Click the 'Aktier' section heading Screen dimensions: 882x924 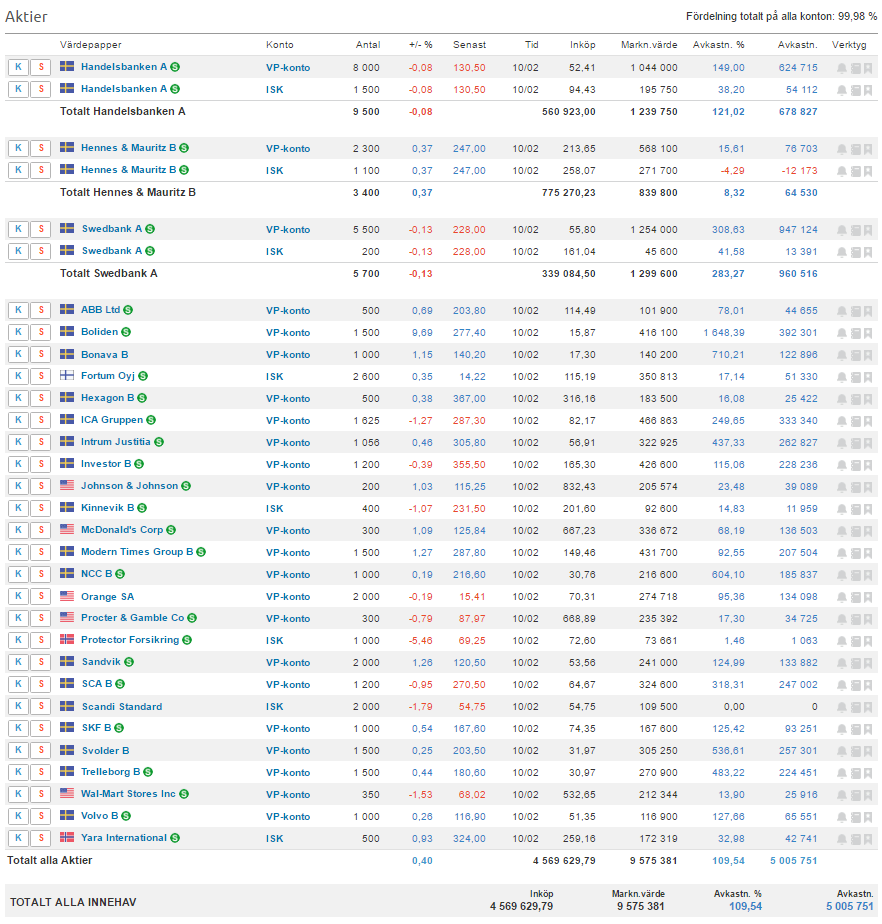click(x=26, y=16)
